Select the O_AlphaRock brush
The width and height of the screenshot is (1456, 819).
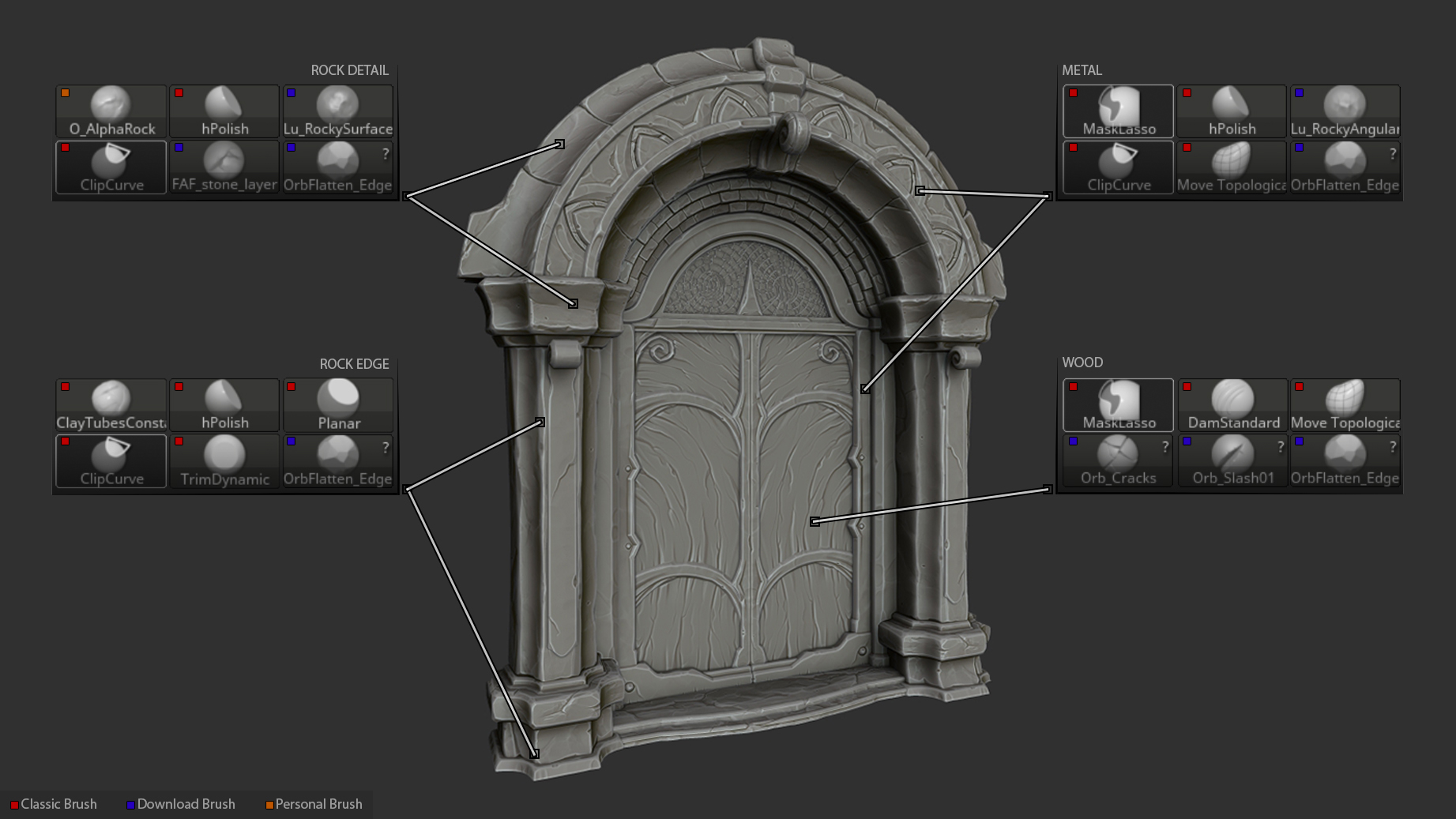pyautogui.click(x=111, y=111)
